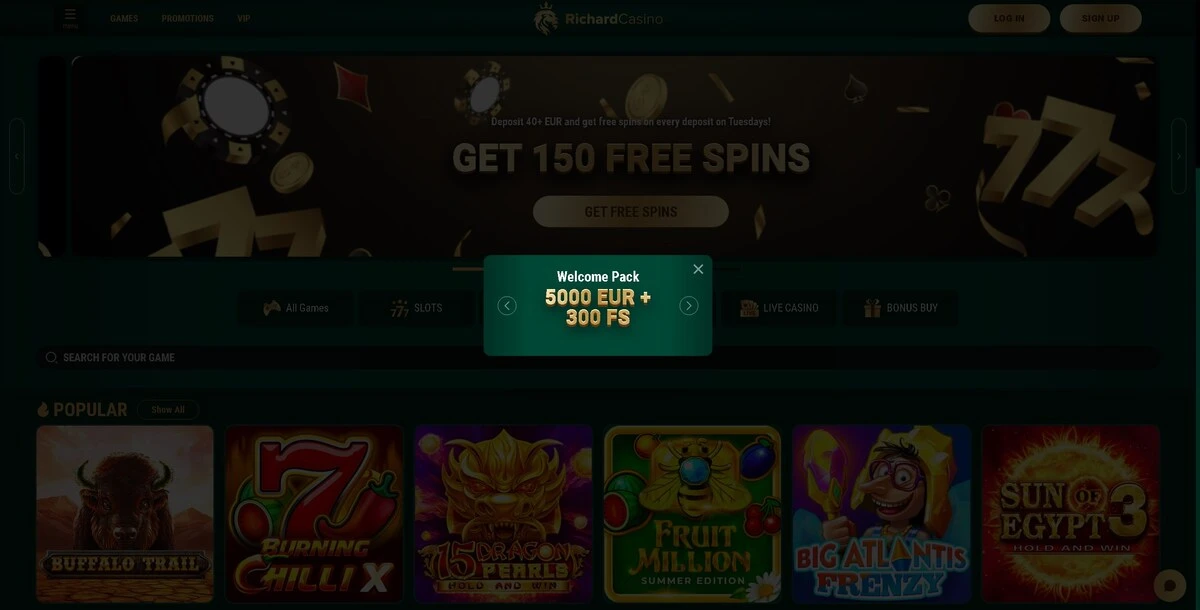This screenshot has height=610, width=1200.
Task: Click the Get Free Spins button
Action: pyautogui.click(x=631, y=212)
